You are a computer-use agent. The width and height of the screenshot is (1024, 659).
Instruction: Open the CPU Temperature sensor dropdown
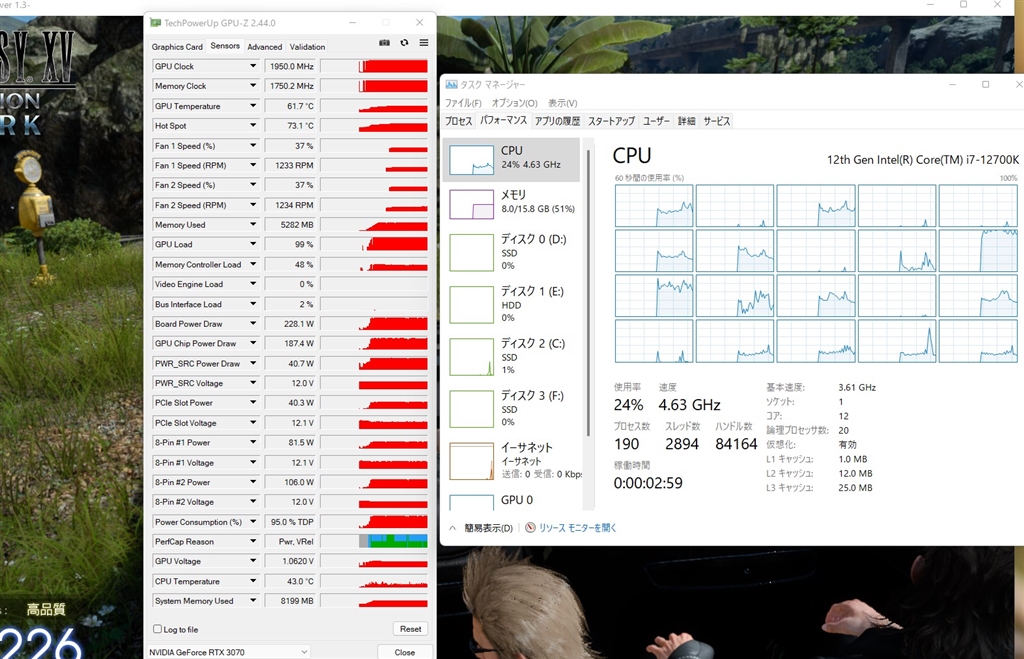tap(253, 581)
